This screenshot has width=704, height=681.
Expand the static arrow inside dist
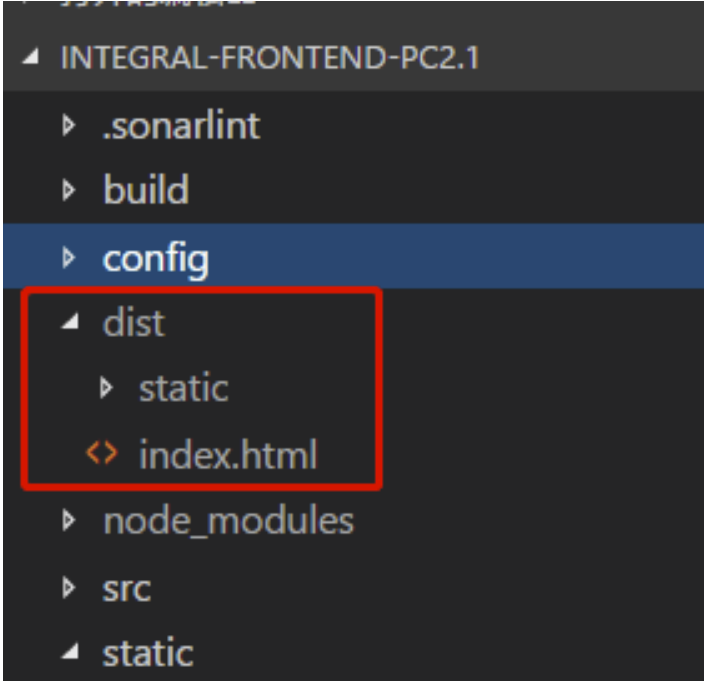tap(107, 389)
